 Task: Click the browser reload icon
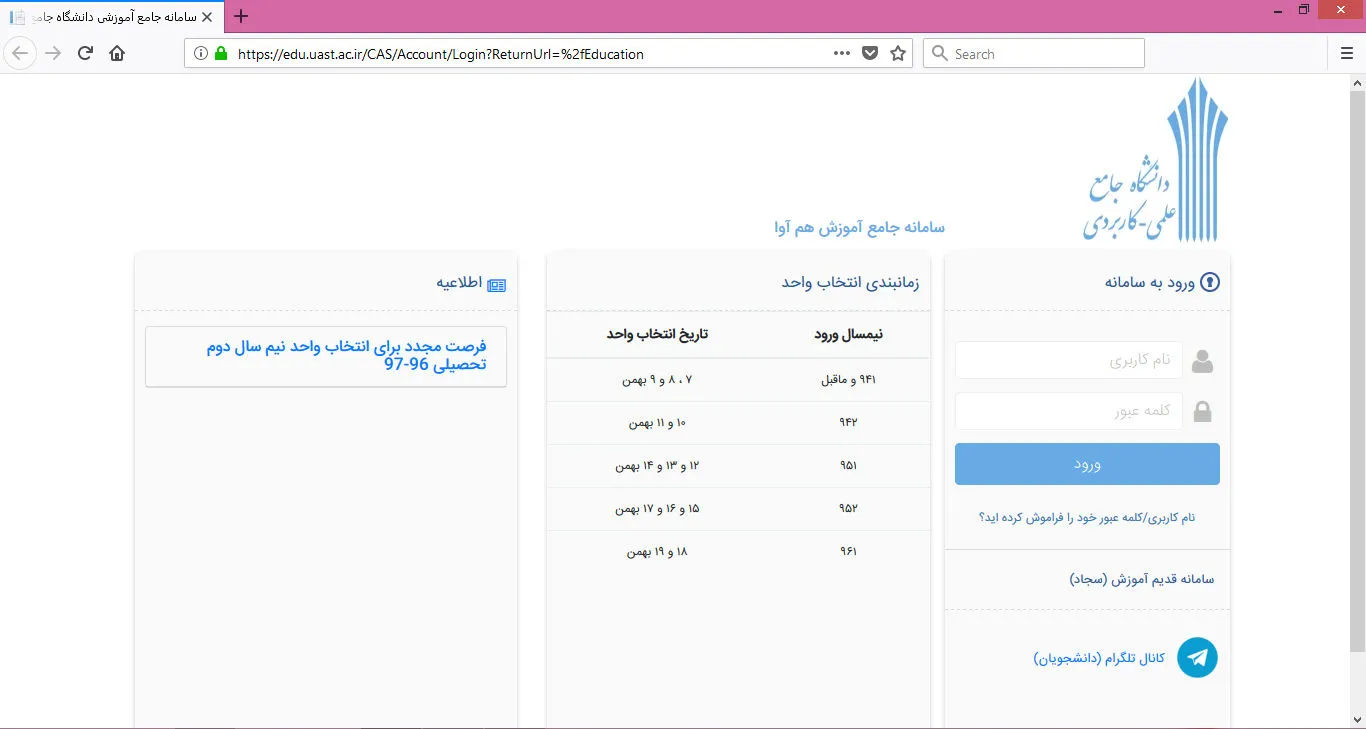86,54
